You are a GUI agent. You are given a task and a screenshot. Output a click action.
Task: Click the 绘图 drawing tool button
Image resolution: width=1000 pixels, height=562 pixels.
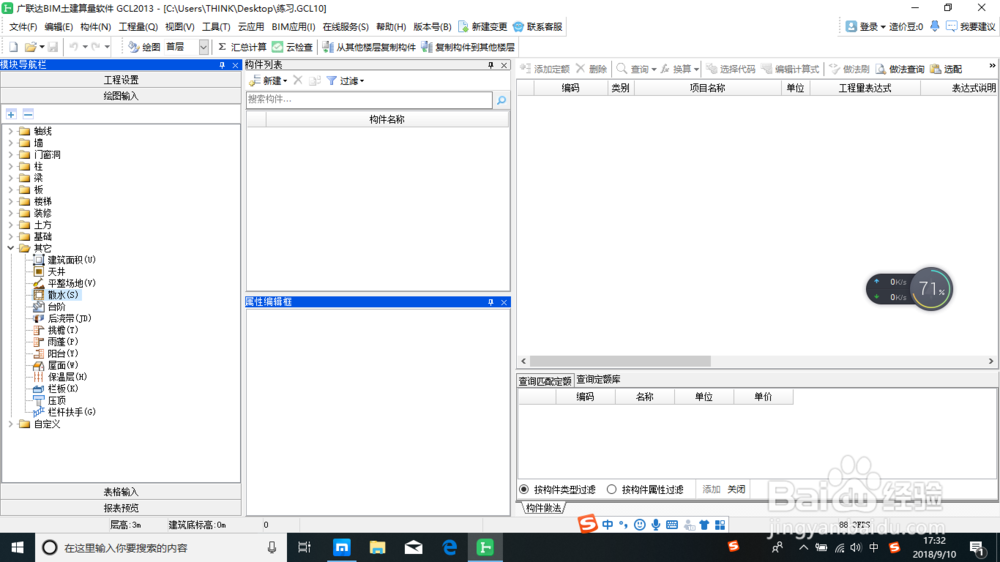(x=143, y=47)
